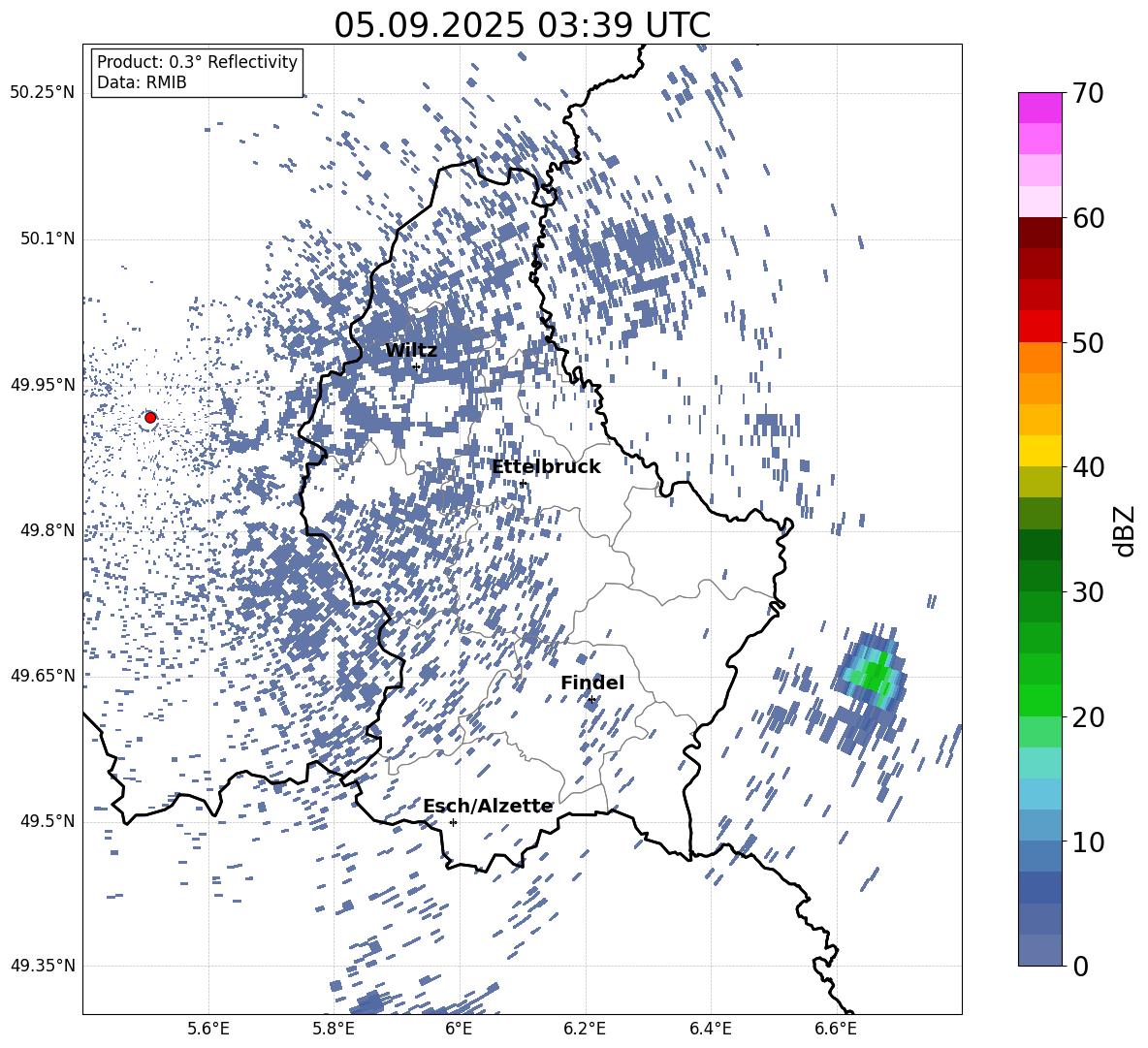Click the 6°E longitude label
This screenshot has height=1048, width=1148.
[459, 1029]
